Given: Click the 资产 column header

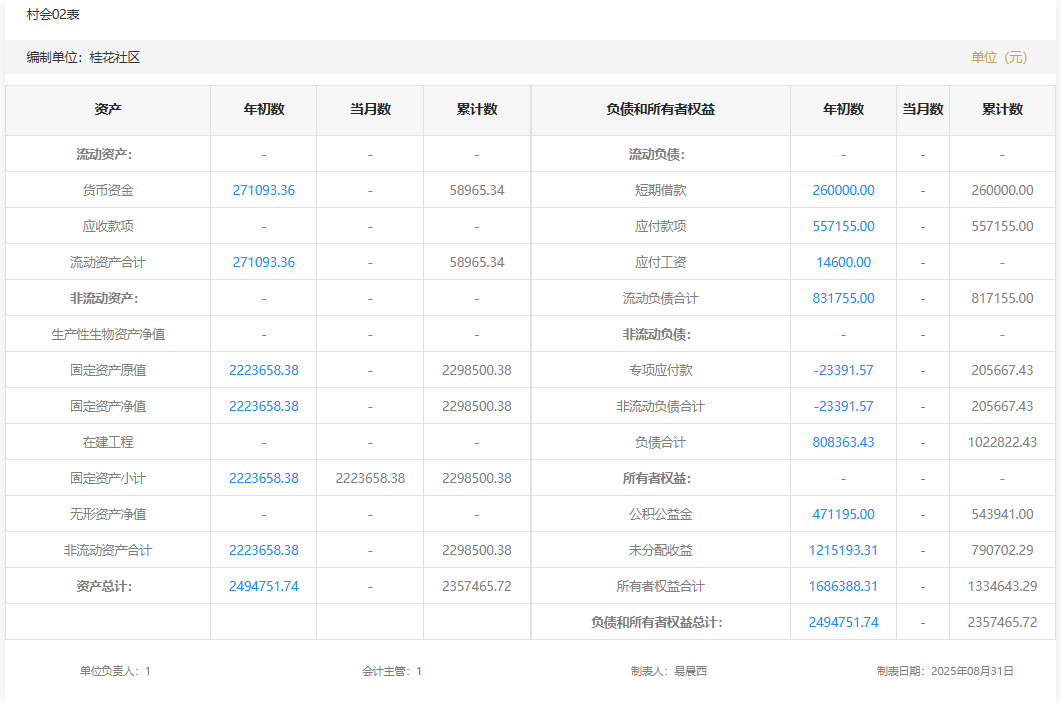Looking at the screenshot, I should point(108,110).
